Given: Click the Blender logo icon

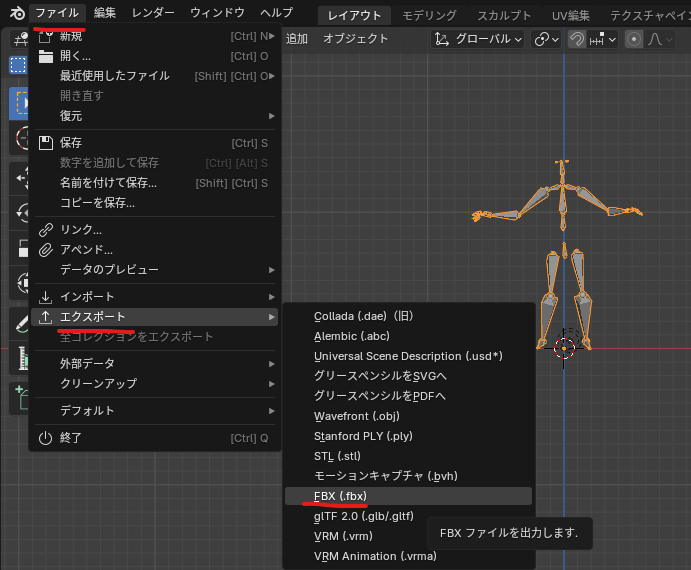Looking at the screenshot, I should click(17, 13).
